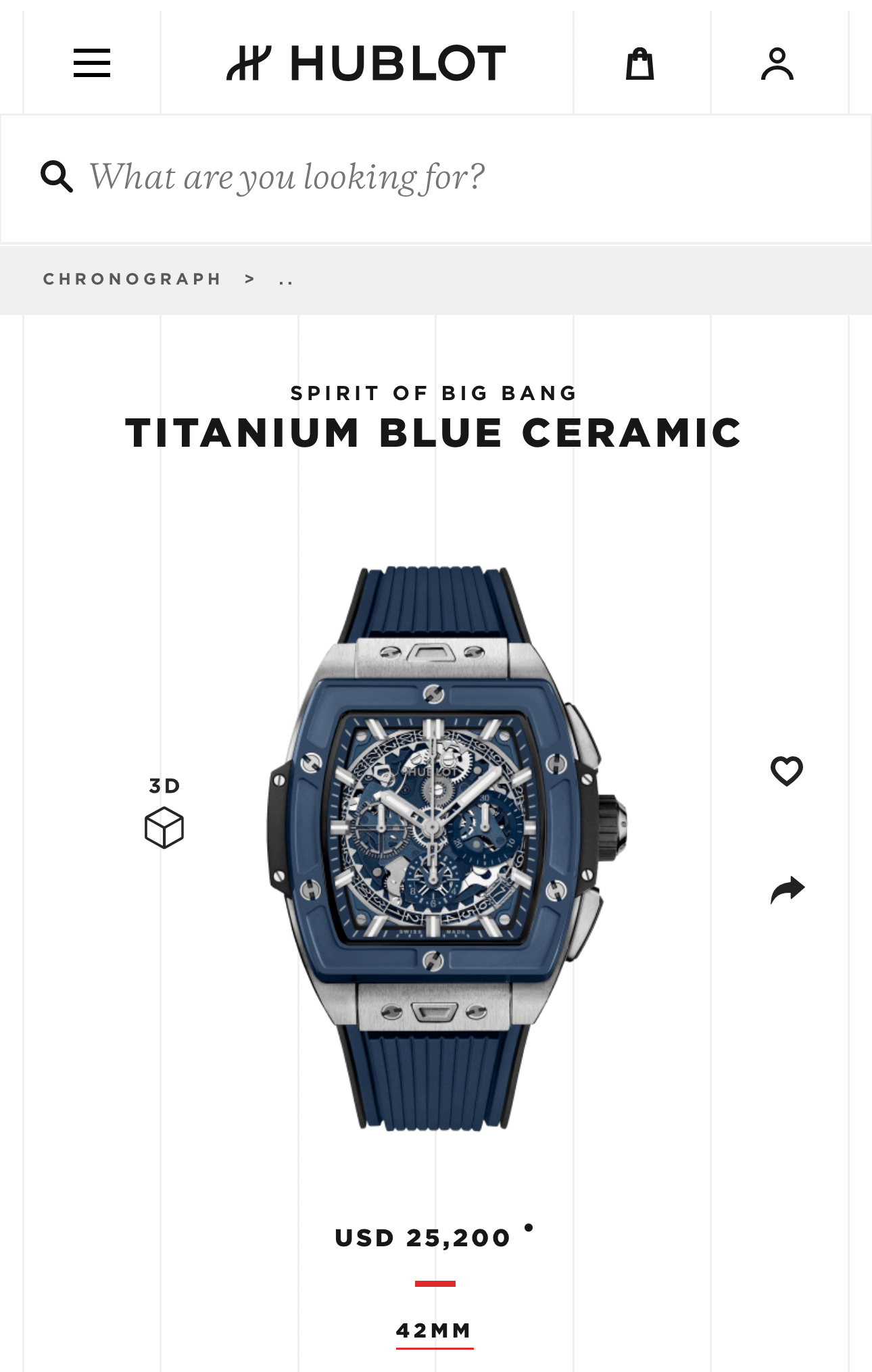872x1372 pixels.
Task: Open the user account icon
Action: (x=777, y=64)
